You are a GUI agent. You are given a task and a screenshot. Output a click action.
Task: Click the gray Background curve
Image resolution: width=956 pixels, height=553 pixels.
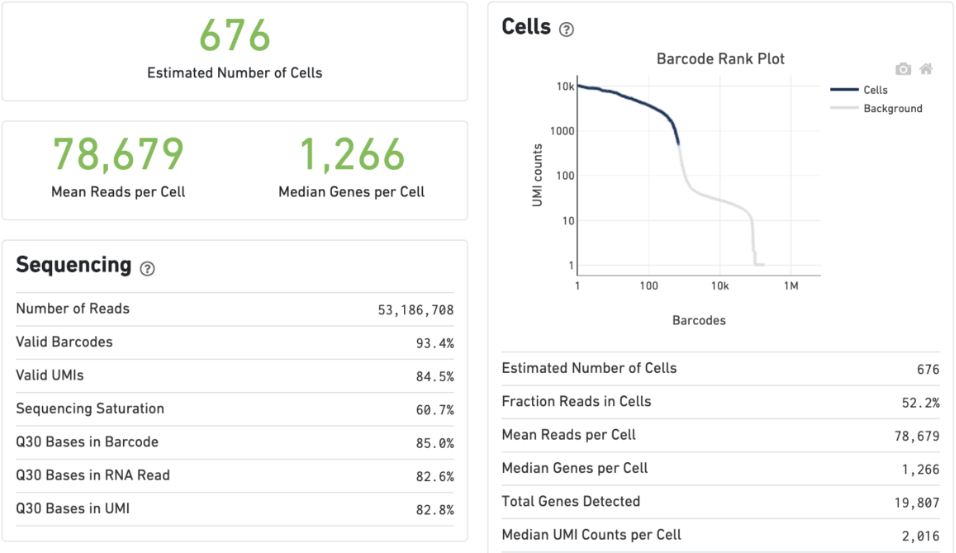coord(719,201)
